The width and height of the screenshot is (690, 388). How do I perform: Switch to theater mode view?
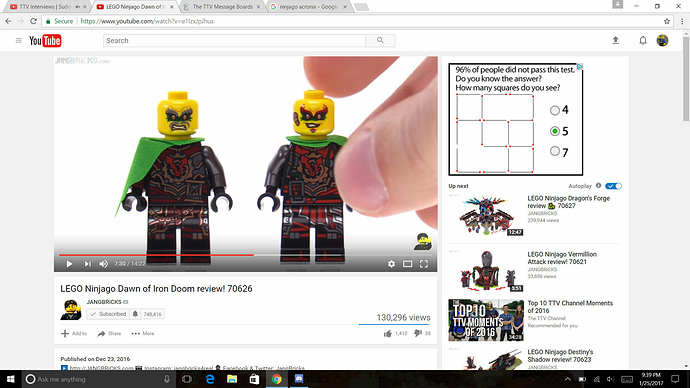coord(407,264)
